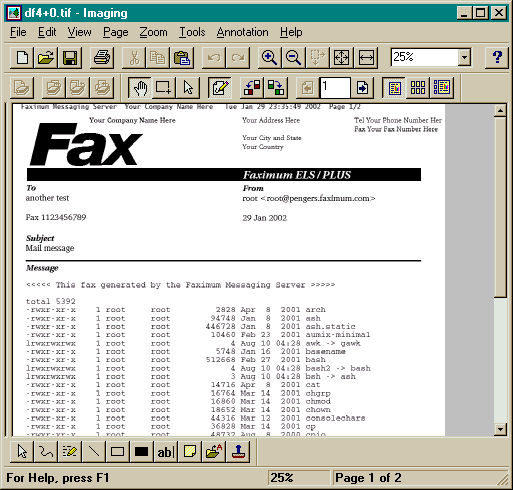The height and width of the screenshot is (490, 513).
Task: Zoom out with magnifier minus icon
Action: [x=293, y=58]
